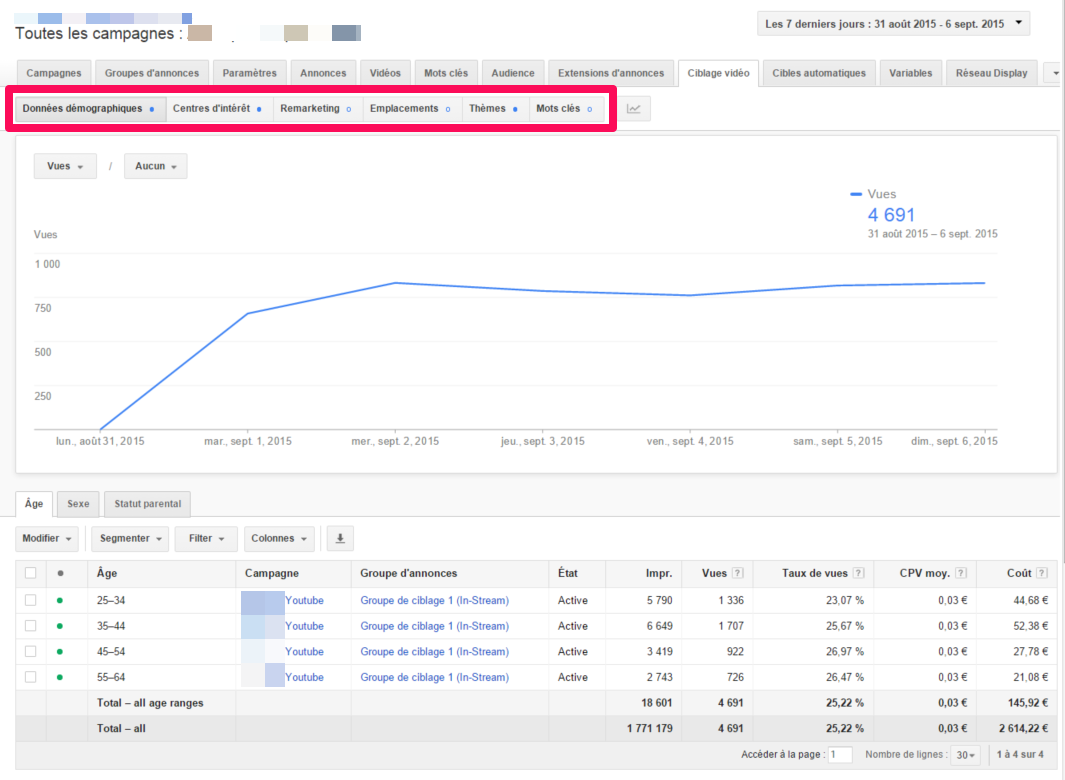
Task: Open the date range dropdown
Action: [x=893, y=24]
